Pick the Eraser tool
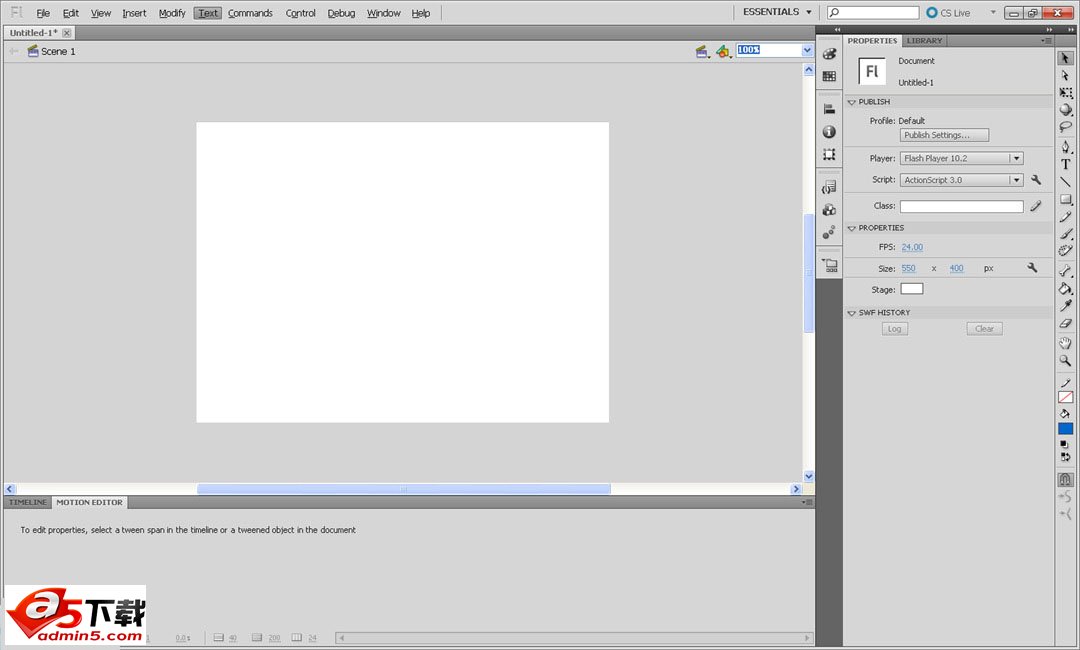The width and height of the screenshot is (1080, 650). click(1066, 324)
